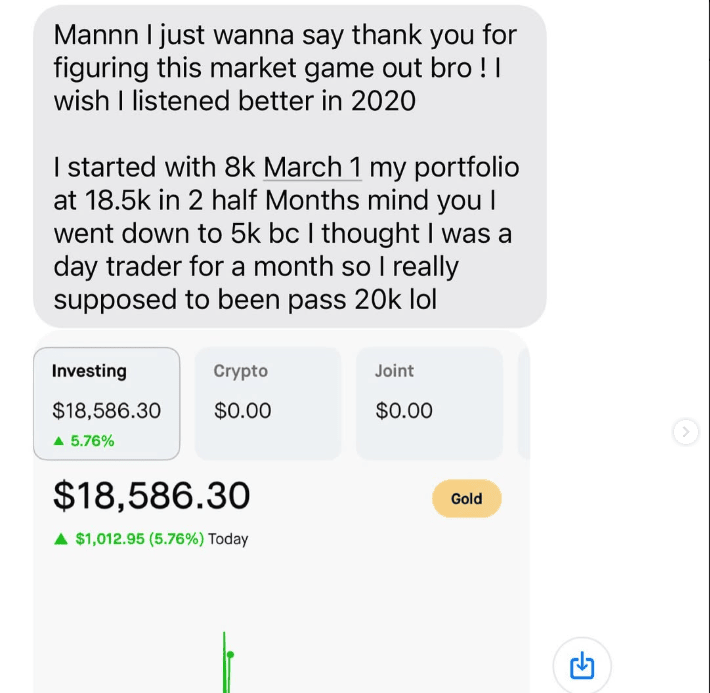Select the green dot on chart
The width and height of the screenshot is (710, 693).
(x=230, y=655)
